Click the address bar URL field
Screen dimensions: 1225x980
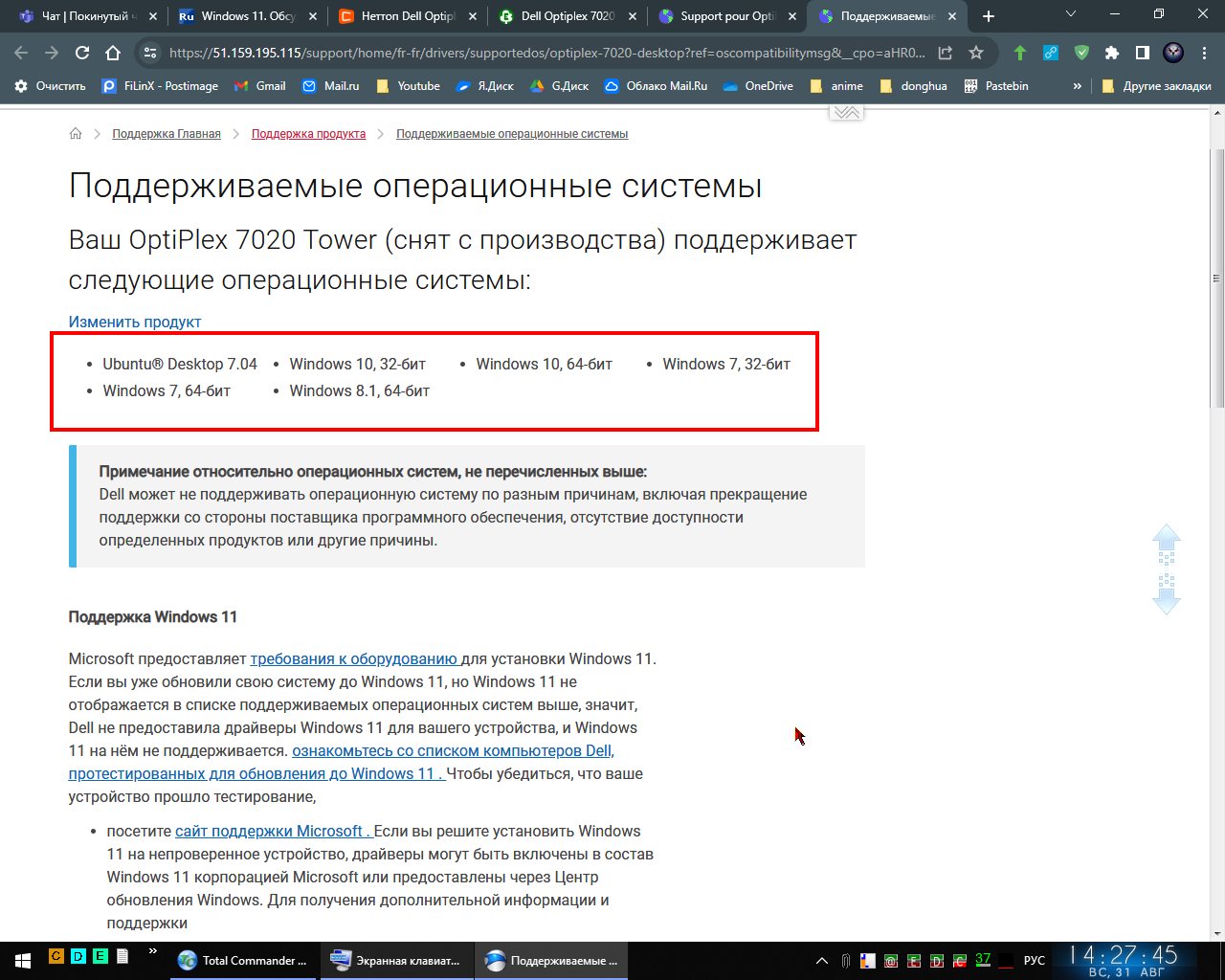(547, 54)
